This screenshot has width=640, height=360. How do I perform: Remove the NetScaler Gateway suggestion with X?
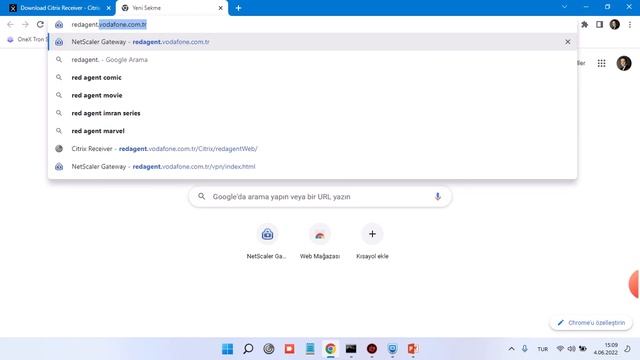(x=567, y=42)
